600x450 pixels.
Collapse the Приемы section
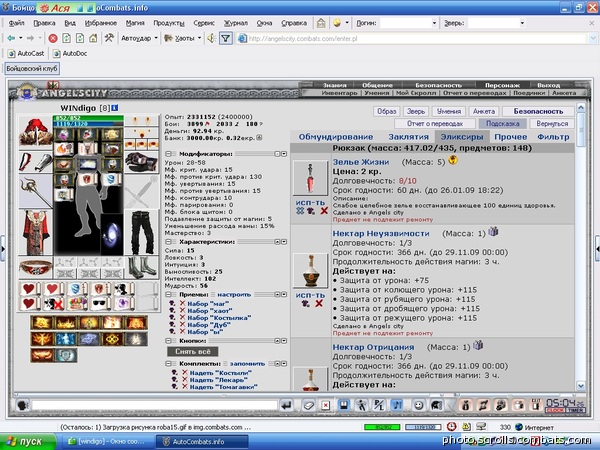[x=168, y=295]
